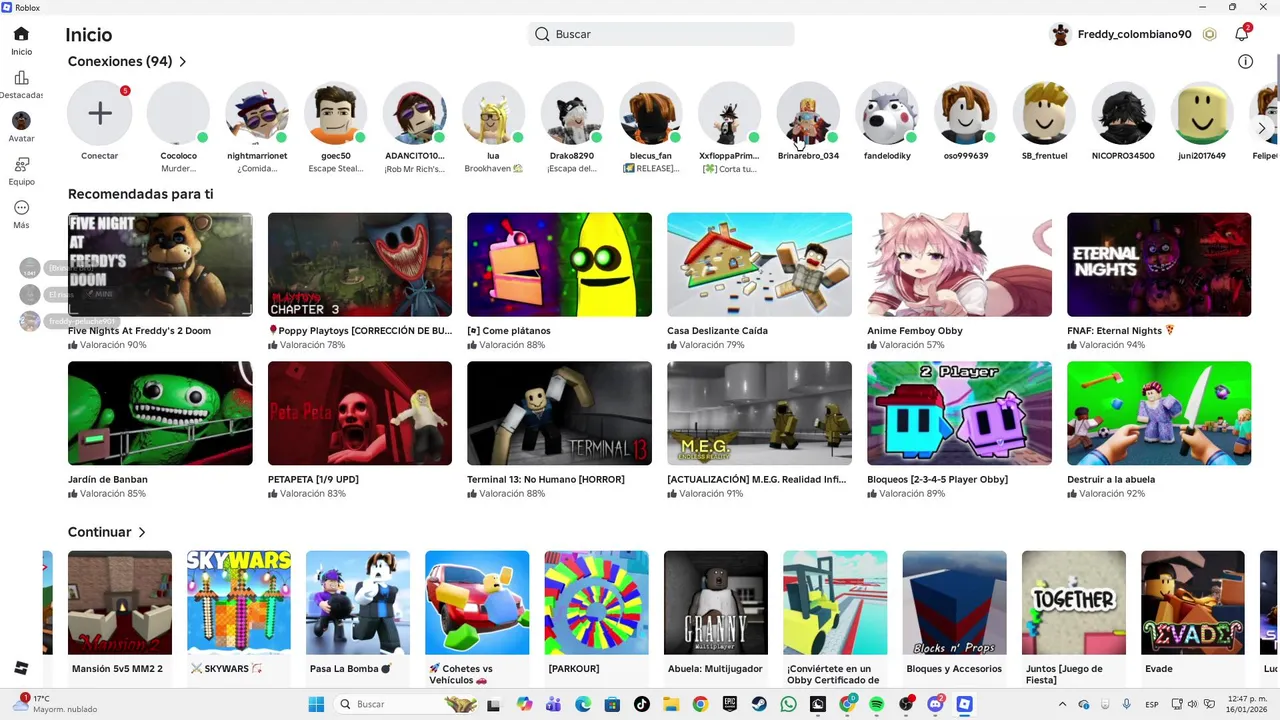Open lua friend avatar
This screenshot has width=1280, height=720.
(493, 113)
